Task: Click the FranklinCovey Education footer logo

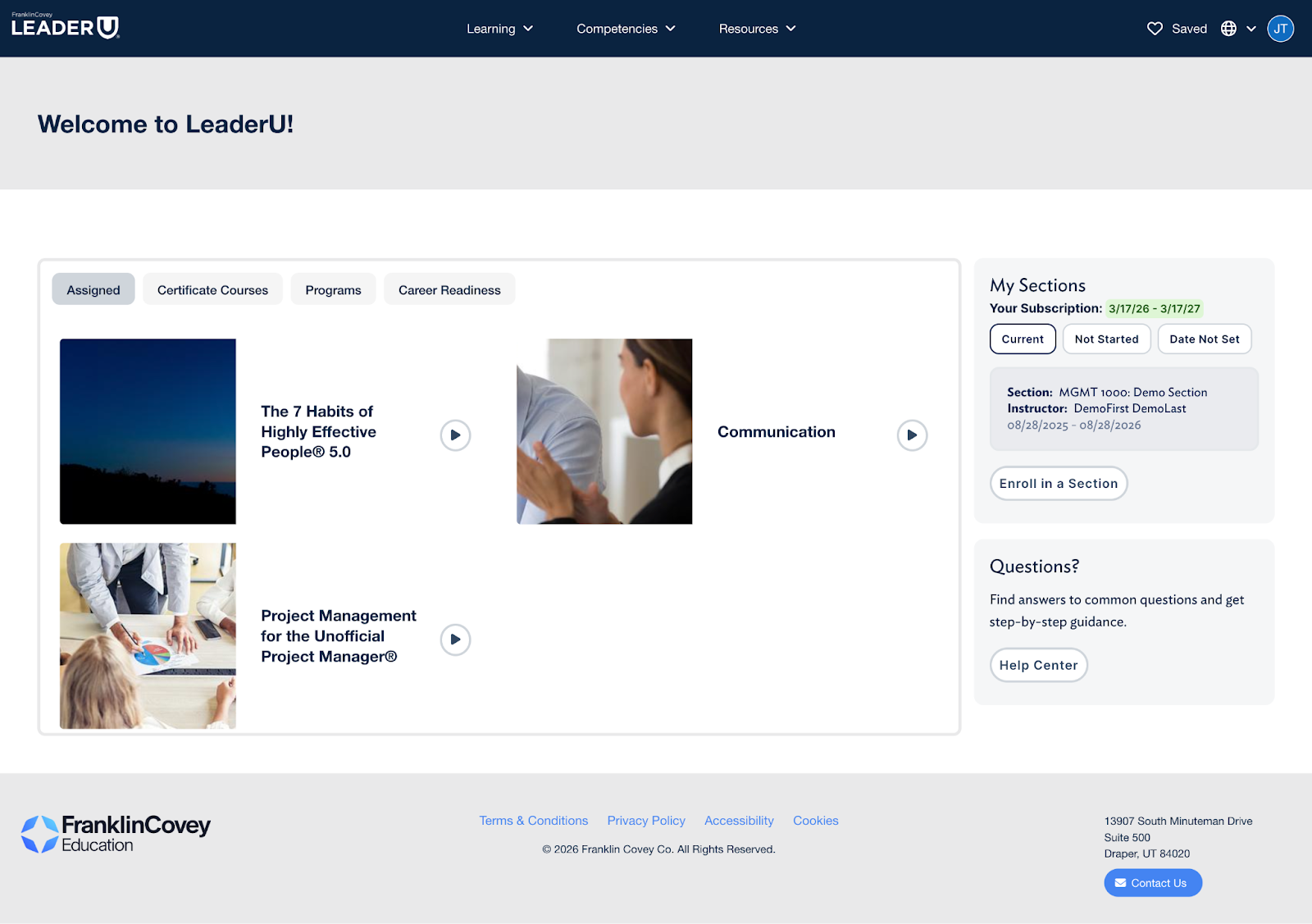Action: point(116,834)
